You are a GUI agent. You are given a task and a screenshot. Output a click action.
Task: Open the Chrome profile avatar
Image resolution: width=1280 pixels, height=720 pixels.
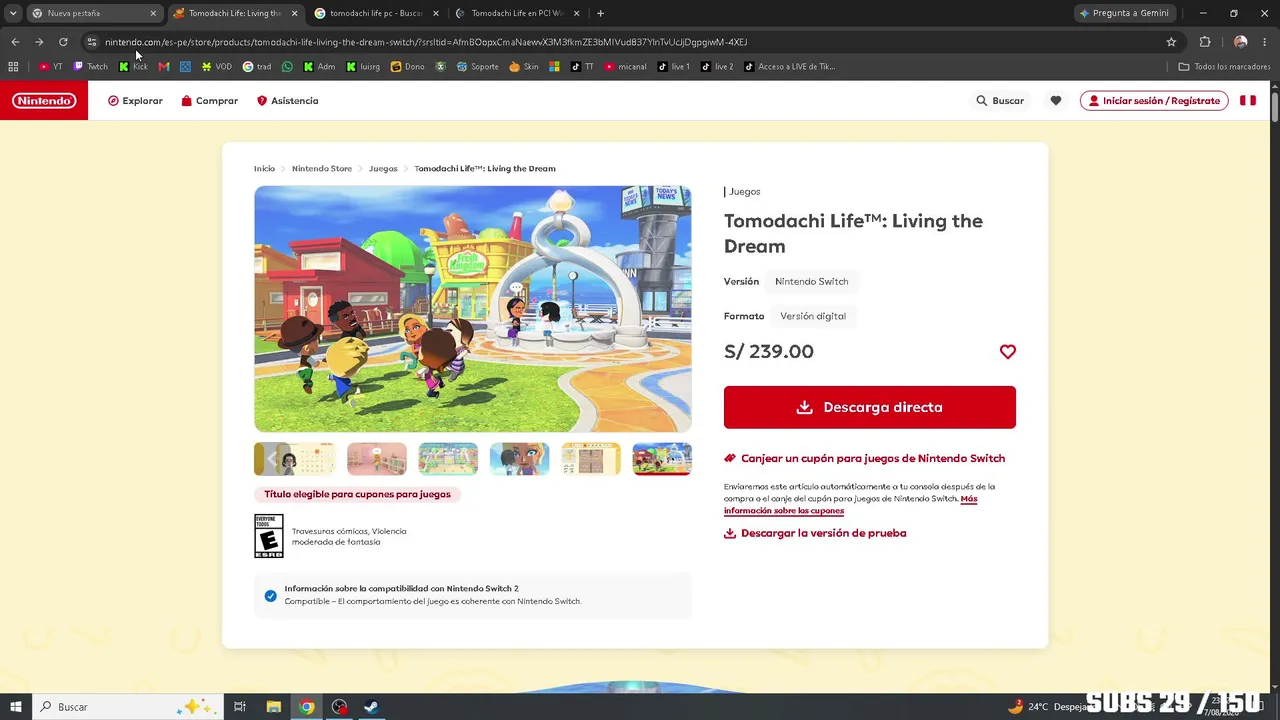pos(1240,42)
